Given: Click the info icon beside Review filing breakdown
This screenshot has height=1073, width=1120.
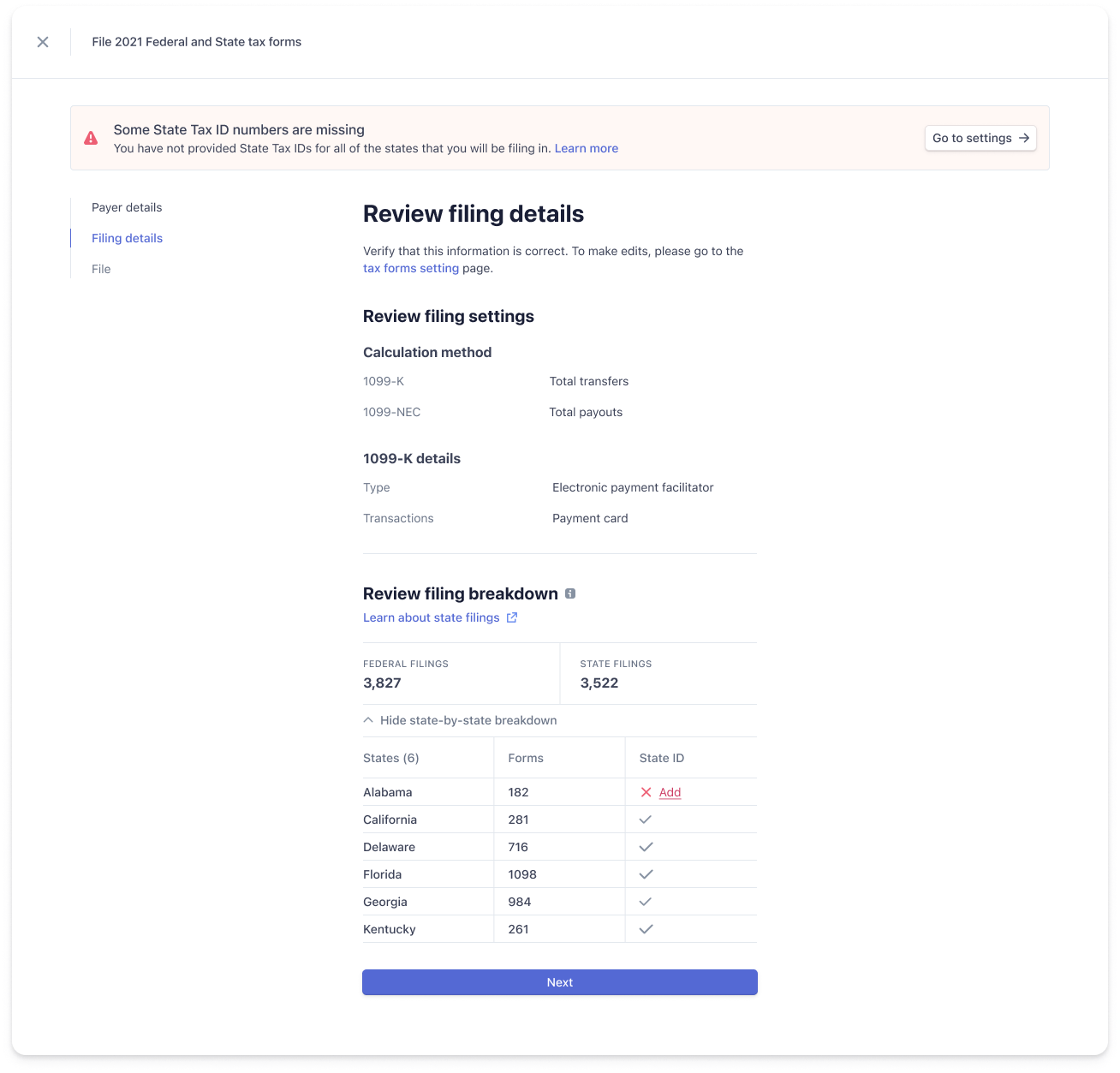Looking at the screenshot, I should (570, 593).
